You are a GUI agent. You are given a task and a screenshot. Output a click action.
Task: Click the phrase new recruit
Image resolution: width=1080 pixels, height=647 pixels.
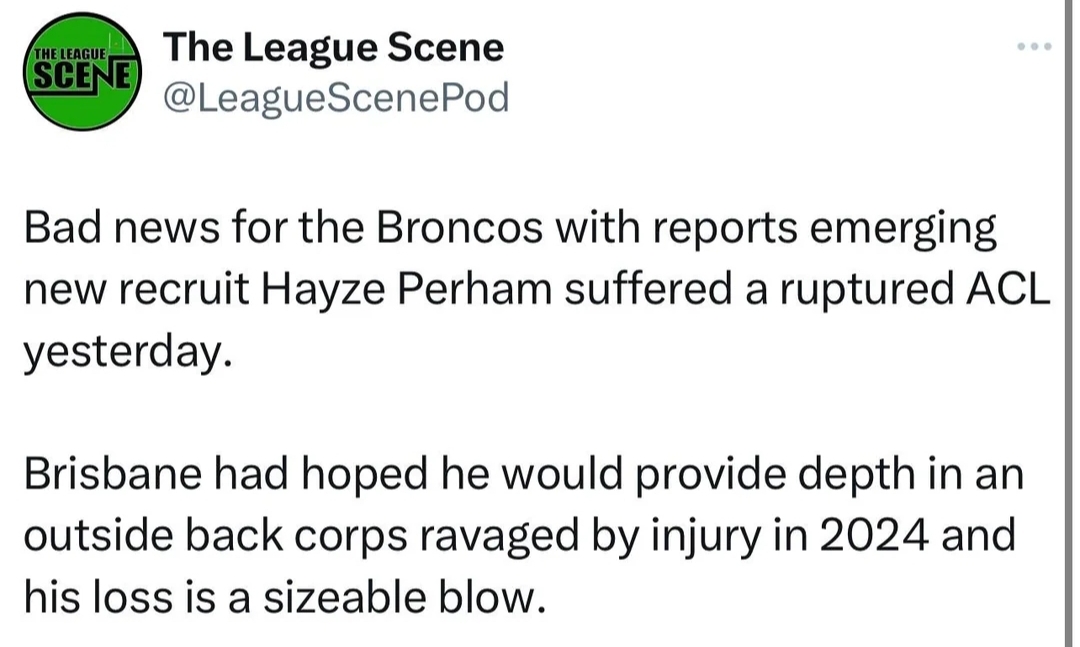pyautogui.click(x=136, y=289)
